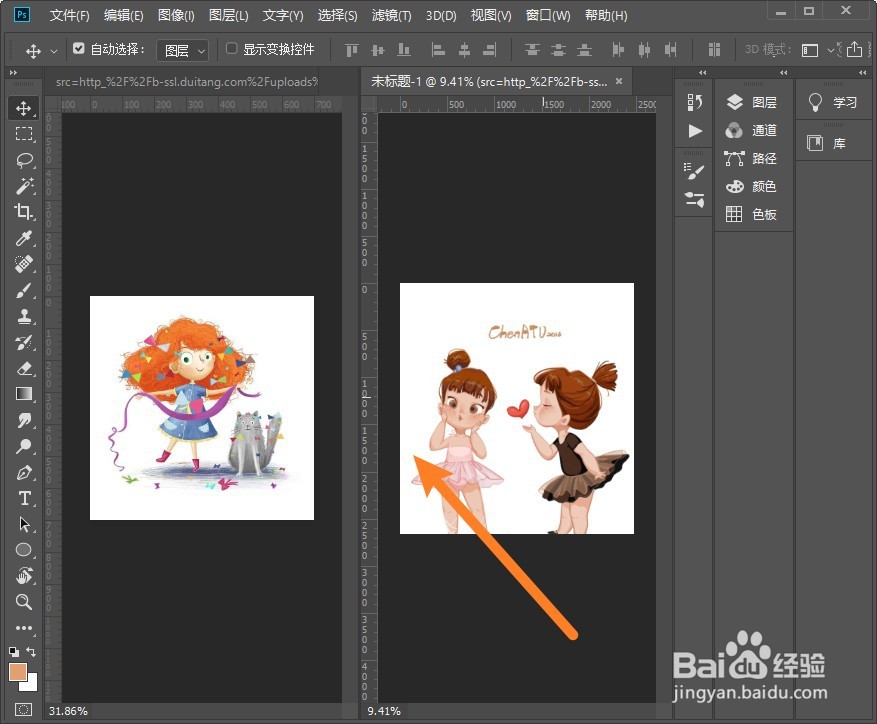Open the Actions play panel icon
The width and height of the screenshot is (877, 724).
click(x=694, y=131)
